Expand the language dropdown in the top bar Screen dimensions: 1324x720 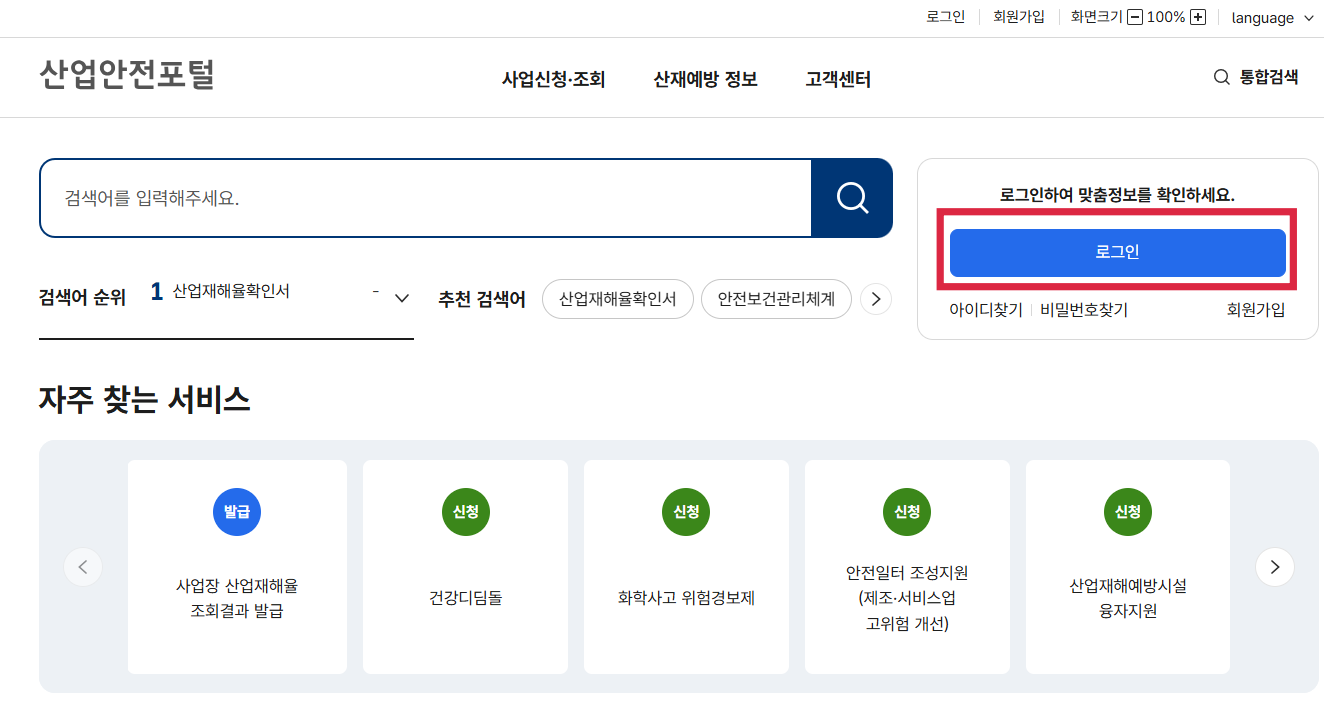(x=1273, y=17)
